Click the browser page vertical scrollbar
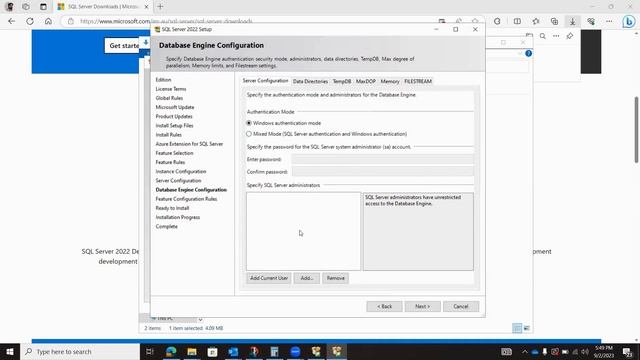 [636, 130]
